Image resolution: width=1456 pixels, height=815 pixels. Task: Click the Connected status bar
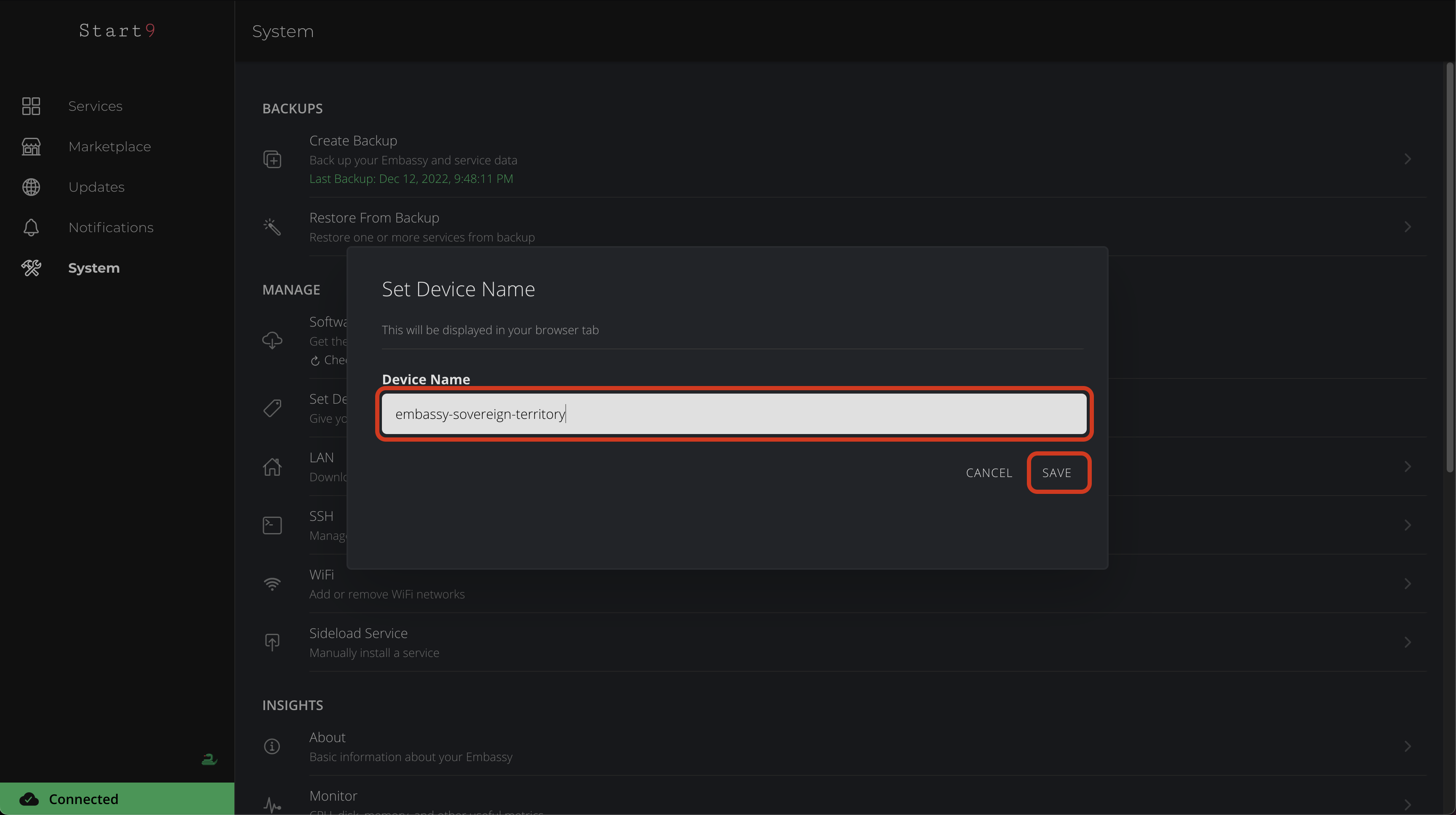[x=117, y=799]
